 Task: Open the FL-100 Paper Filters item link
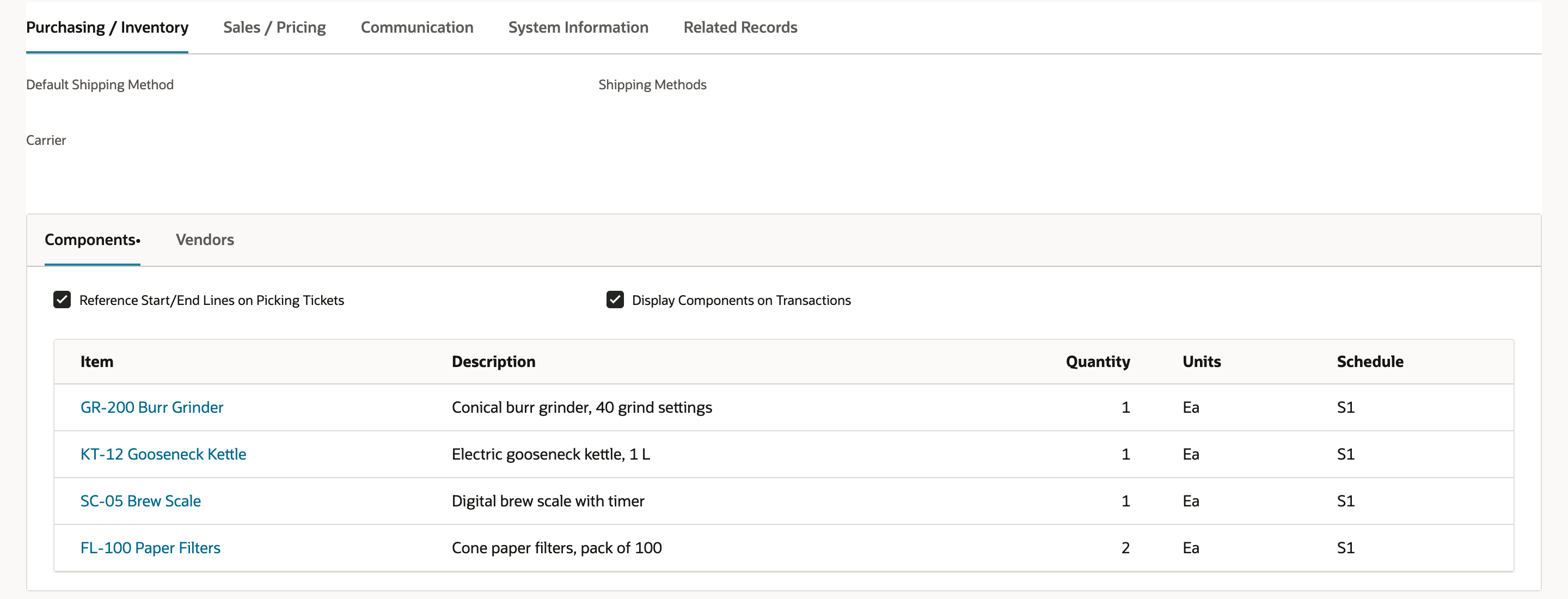150,548
